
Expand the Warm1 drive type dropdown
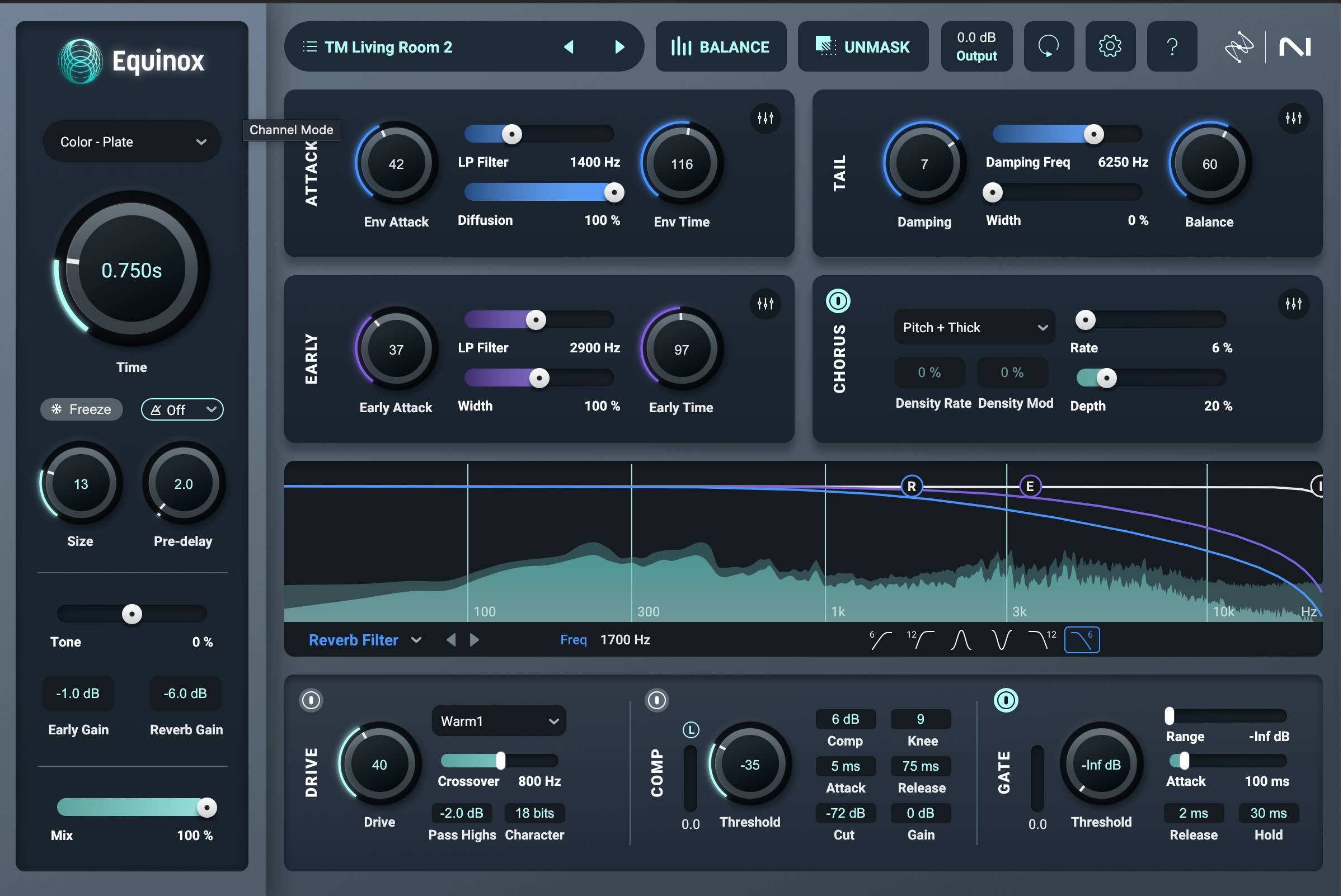[500, 721]
